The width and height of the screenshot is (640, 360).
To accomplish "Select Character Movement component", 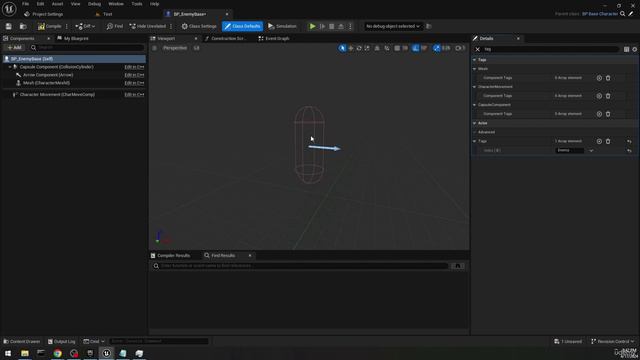I will [x=57, y=94].
